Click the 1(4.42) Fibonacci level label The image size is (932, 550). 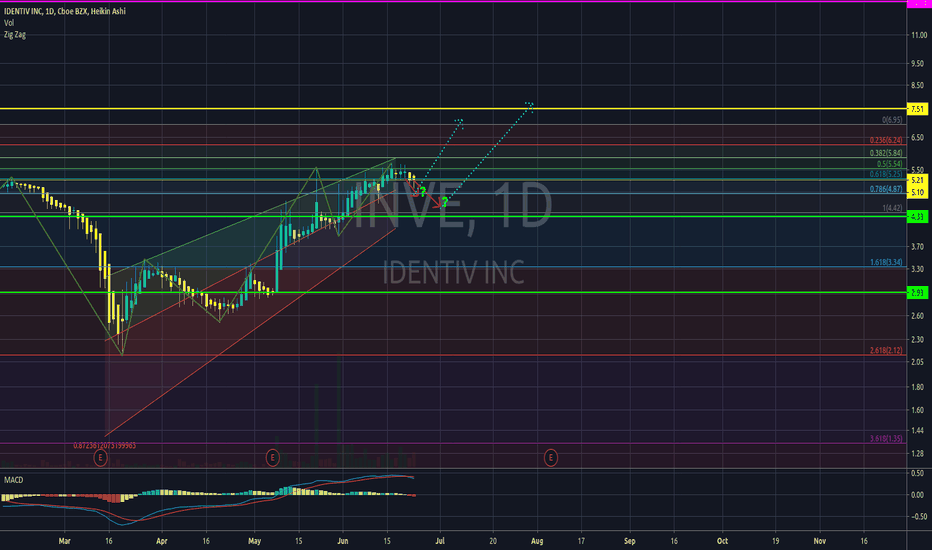pyautogui.click(x=892, y=208)
